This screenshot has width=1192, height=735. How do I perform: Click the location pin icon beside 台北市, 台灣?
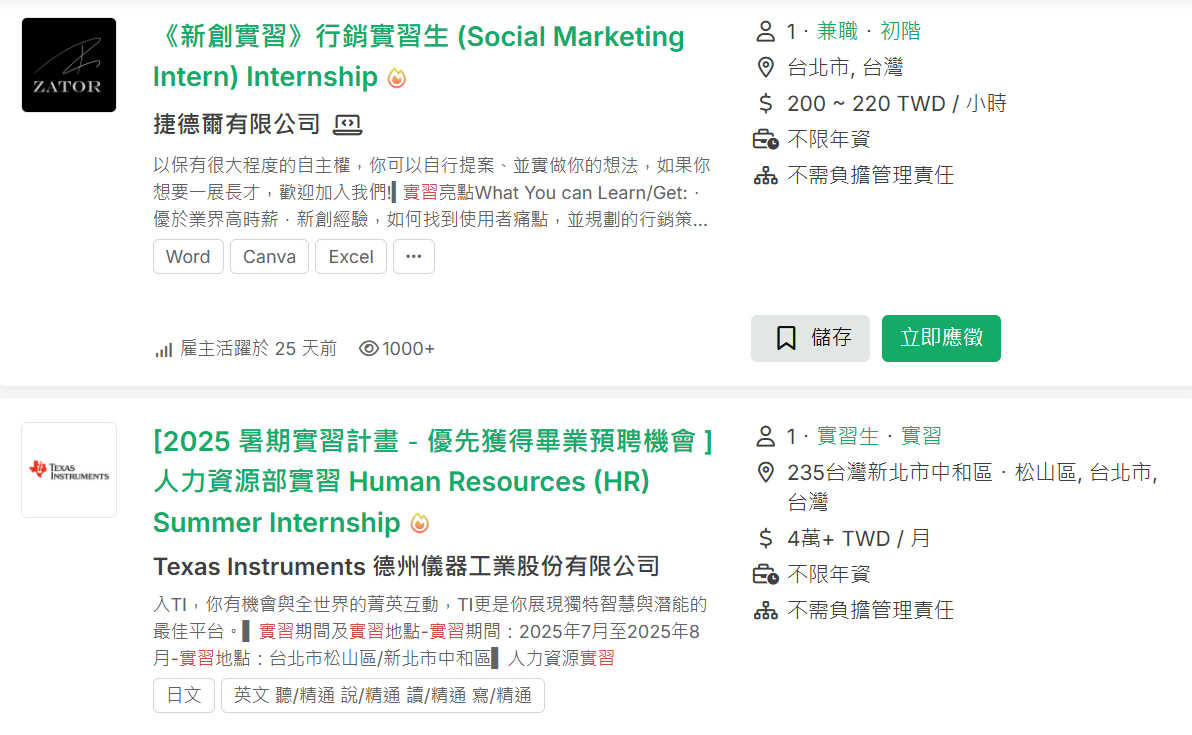pyautogui.click(x=766, y=68)
